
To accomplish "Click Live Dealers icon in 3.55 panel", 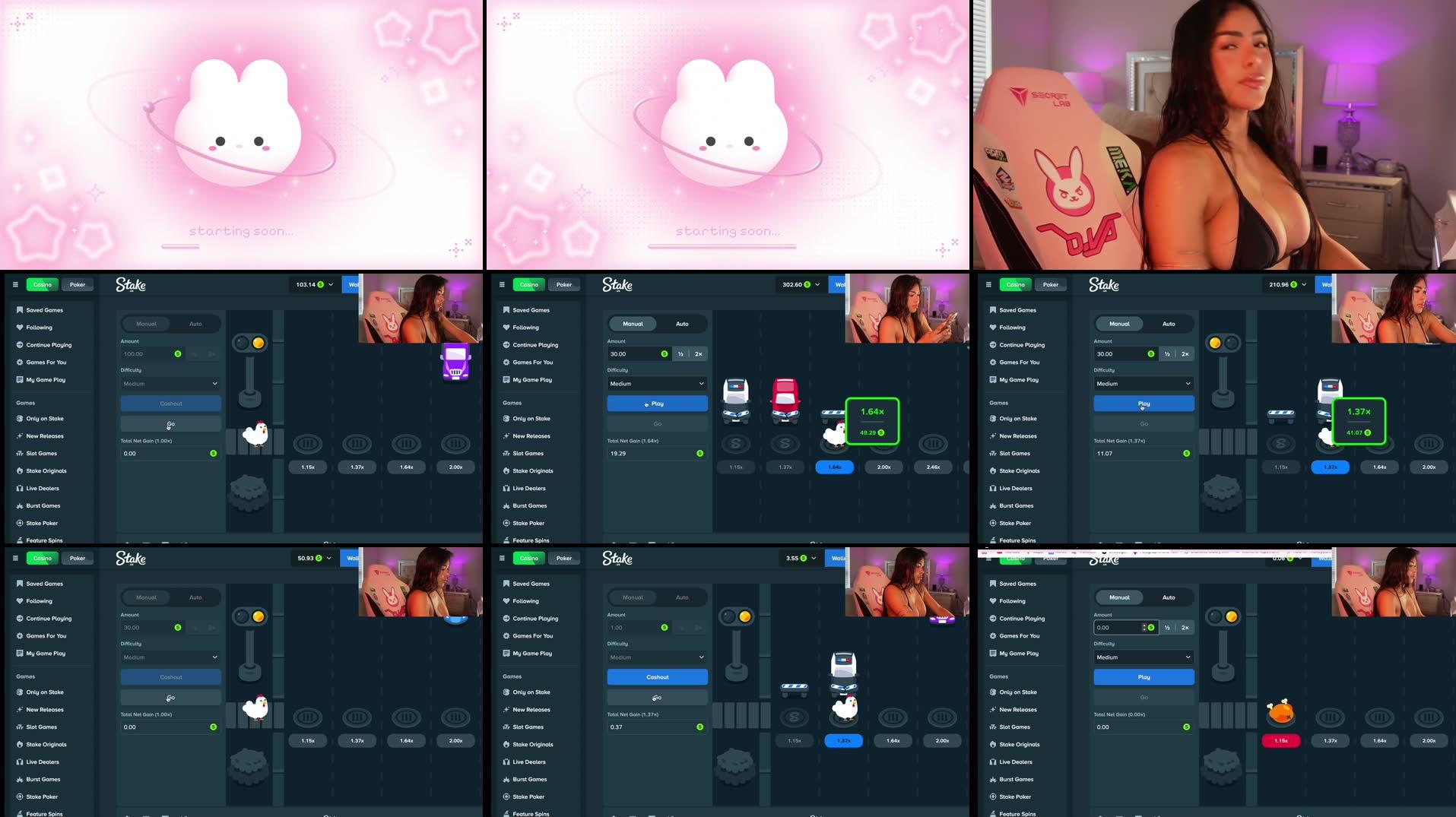I will coord(506,762).
